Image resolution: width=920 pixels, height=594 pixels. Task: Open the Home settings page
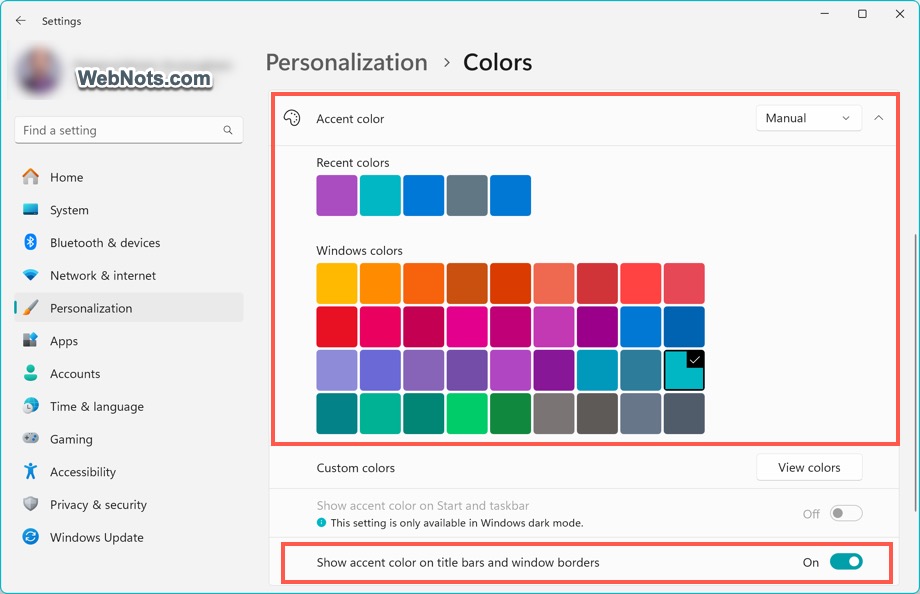[x=129, y=177]
